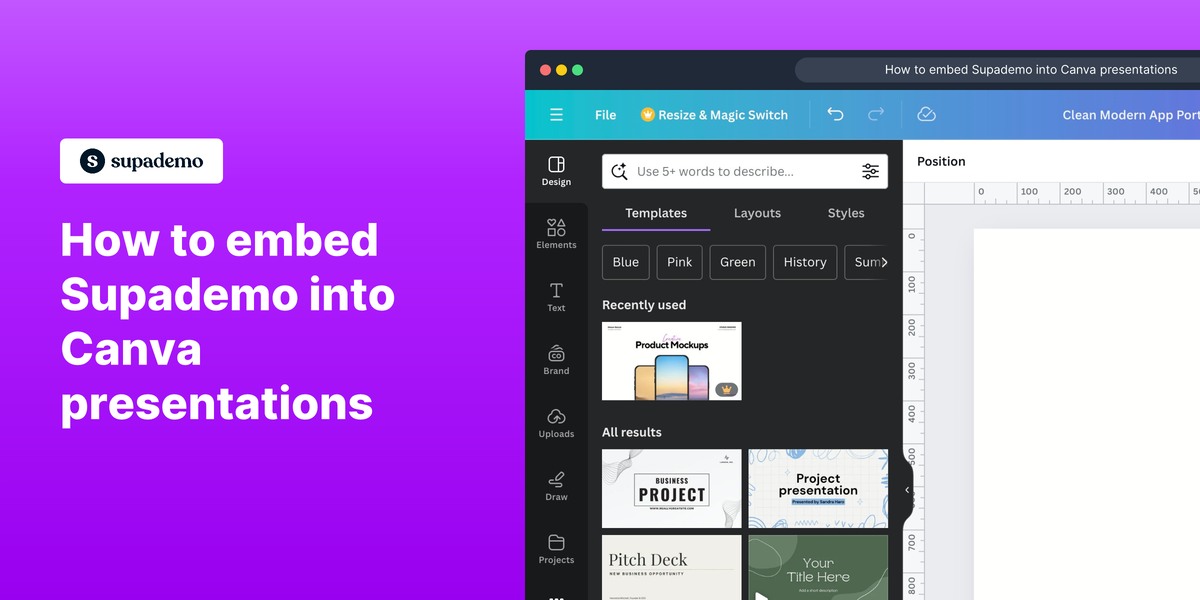The height and width of the screenshot is (600, 1200).
Task: Select the Green filter chip
Action: pos(738,262)
